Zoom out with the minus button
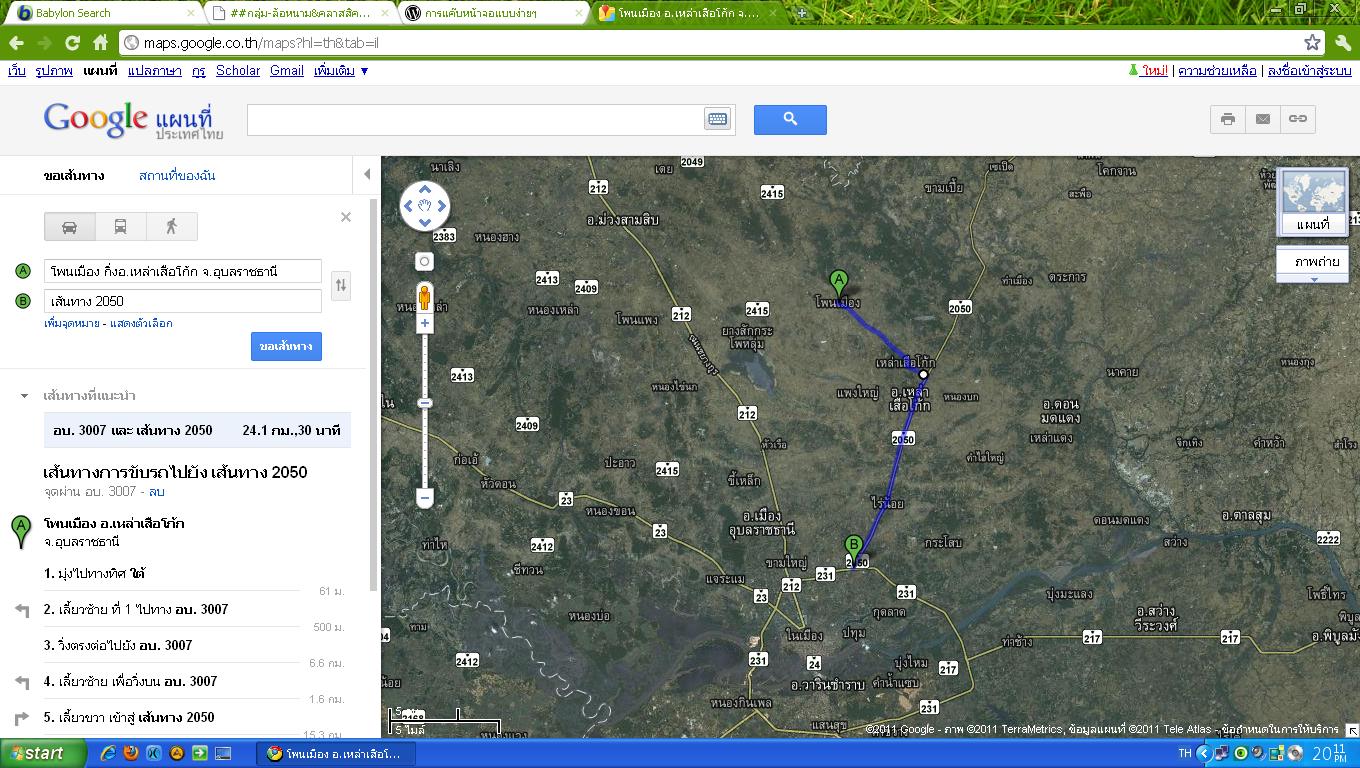This screenshot has height=768, width=1360. coord(425,497)
